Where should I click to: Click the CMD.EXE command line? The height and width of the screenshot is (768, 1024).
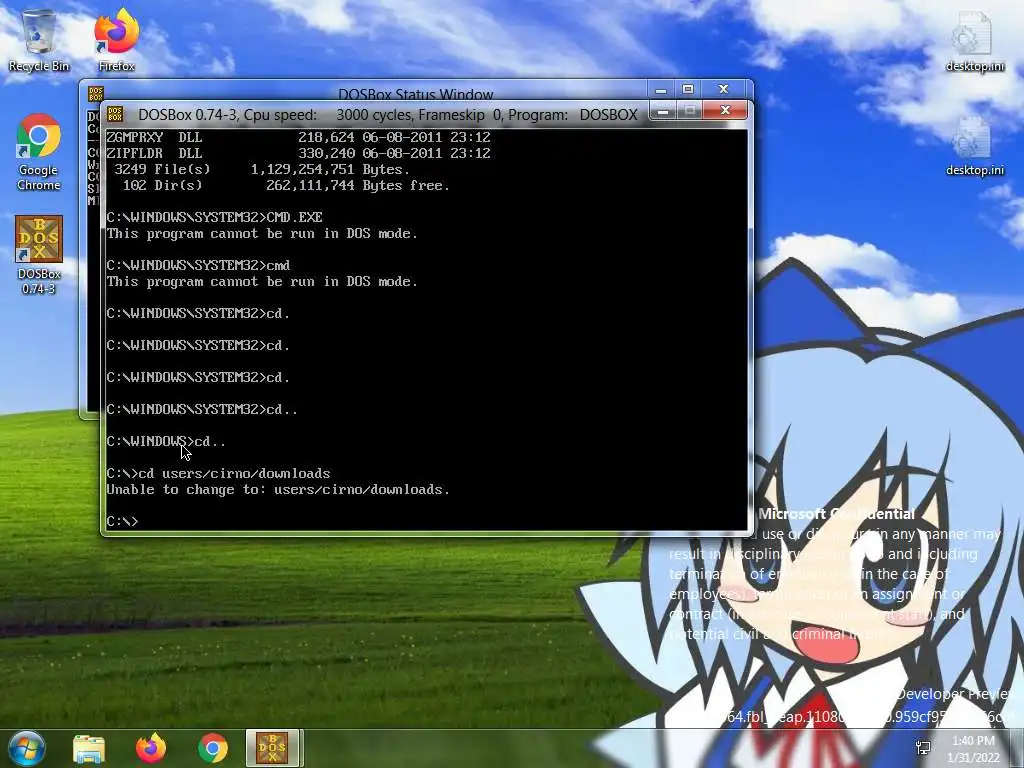214,217
